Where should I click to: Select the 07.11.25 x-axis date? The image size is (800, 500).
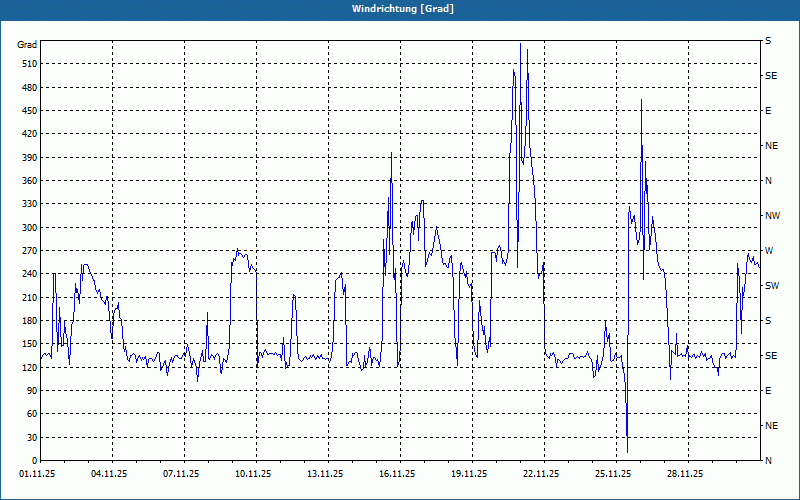tap(181, 474)
